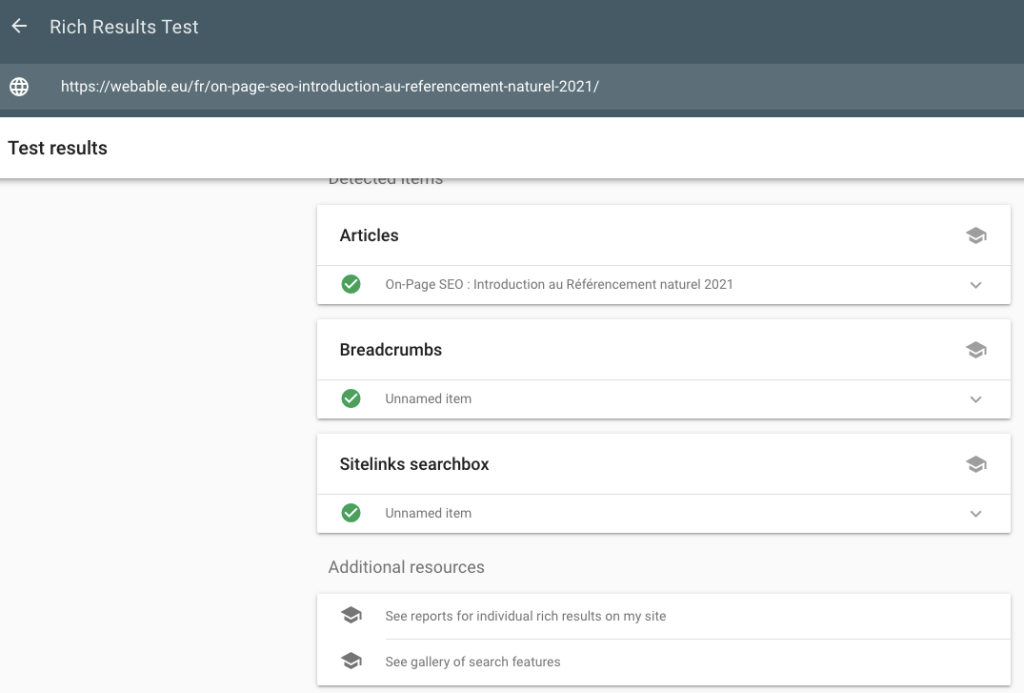This screenshot has height=693, width=1024.
Task: Click the cap icon beside See reports link
Action: pyautogui.click(x=351, y=615)
